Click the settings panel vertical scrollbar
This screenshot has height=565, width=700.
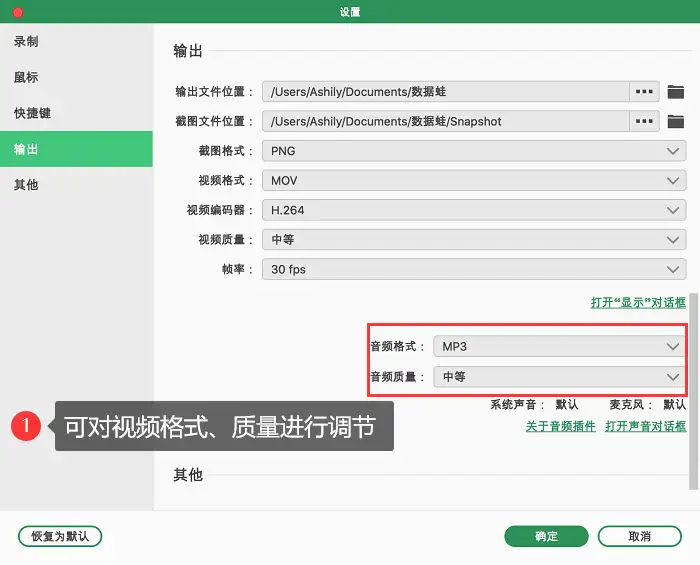tap(693, 391)
